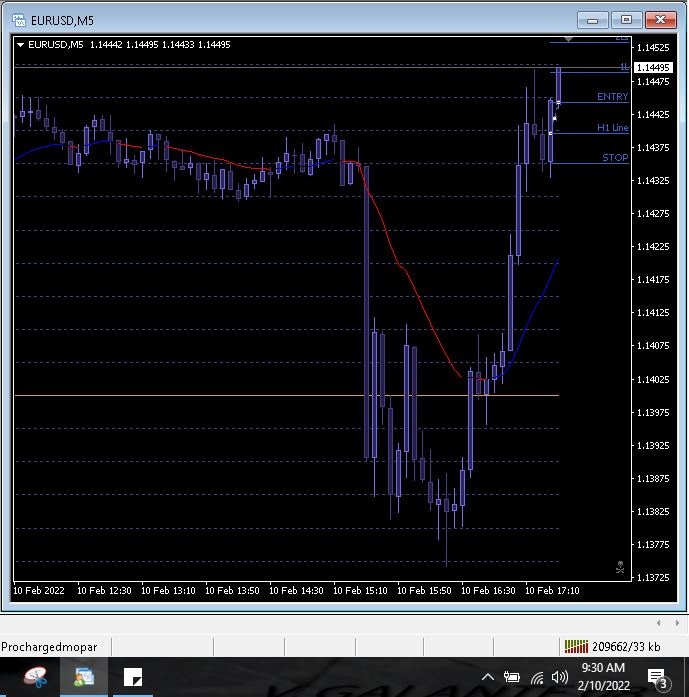689x697 pixels.
Task: Open the white square app in taskbar
Action: pos(133,677)
